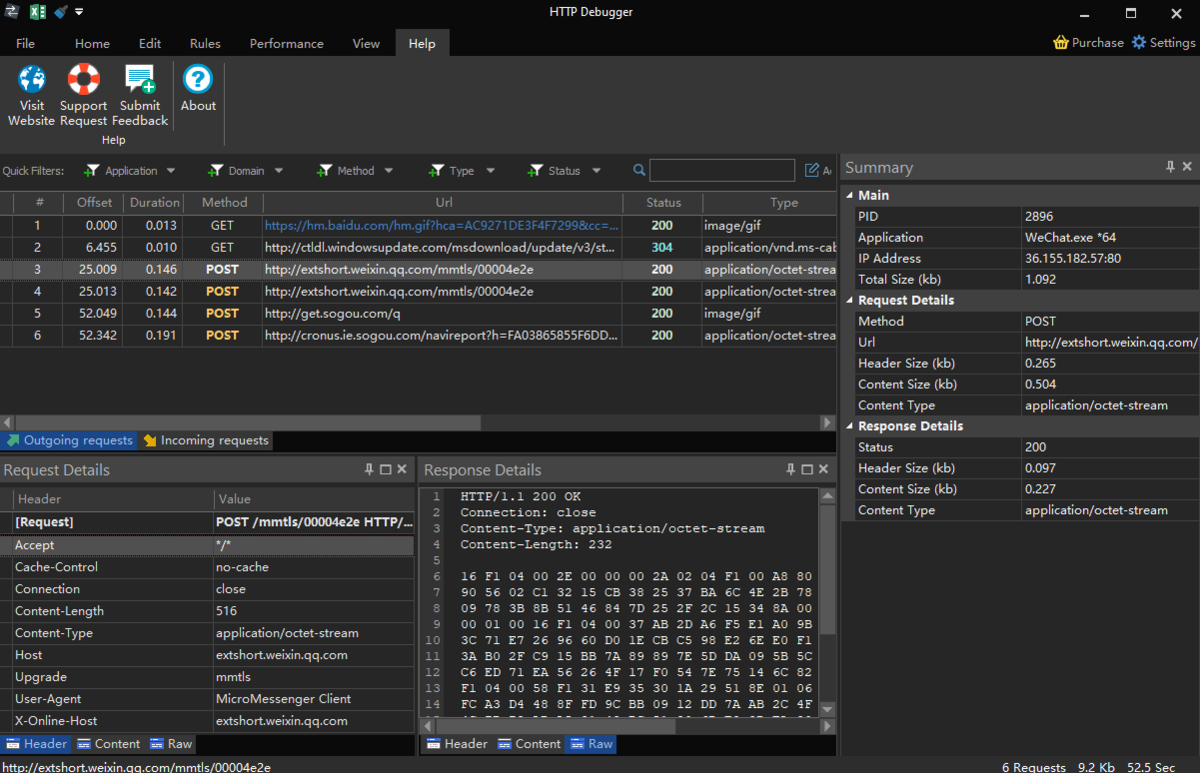Sort the request list by Status column

pyautogui.click(x=663, y=203)
